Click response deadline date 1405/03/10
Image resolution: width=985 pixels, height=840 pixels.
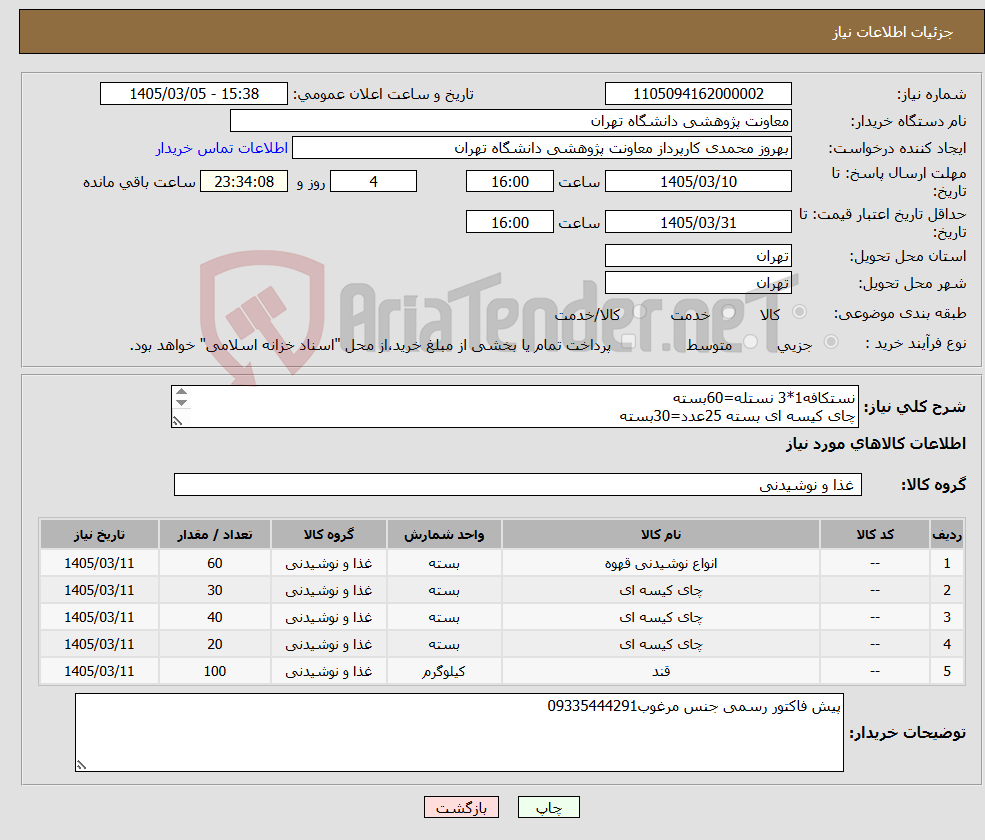[698, 182]
